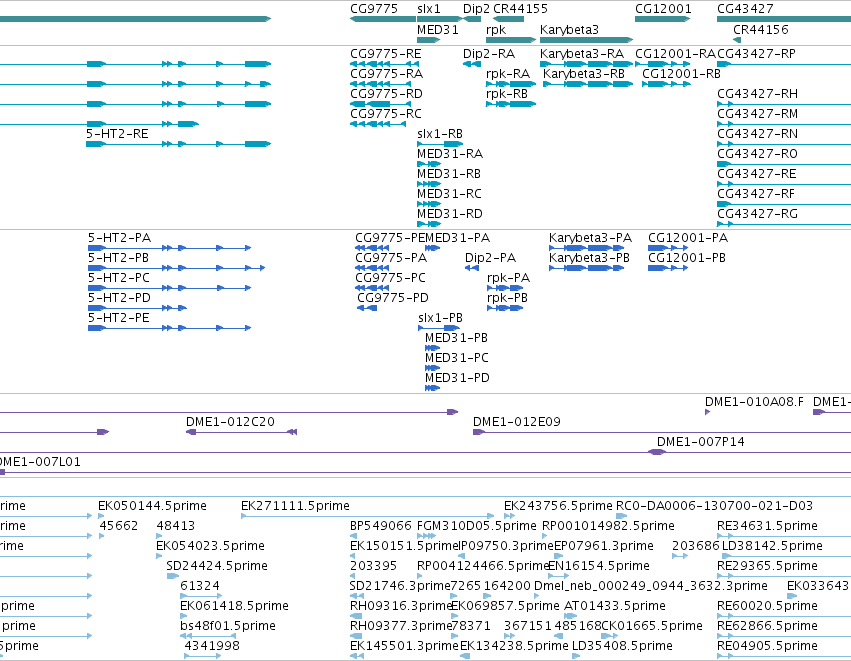Select protein Karybeta3-PA
The width and height of the screenshot is (851, 661).
pyautogui.click(x=590, y=238)
